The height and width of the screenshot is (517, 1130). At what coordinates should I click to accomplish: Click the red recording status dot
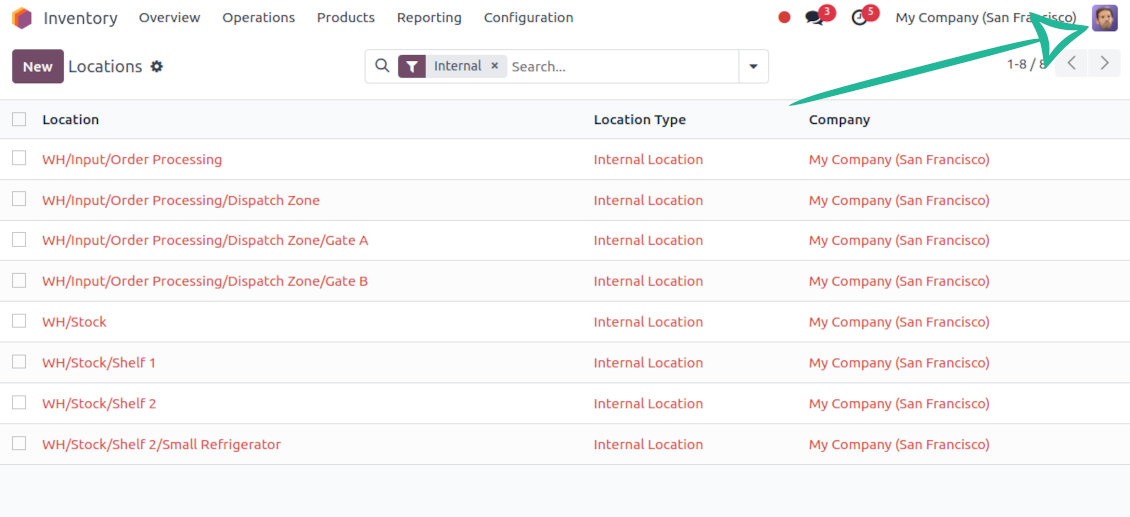pyautogui.click(x=784, y=18)
